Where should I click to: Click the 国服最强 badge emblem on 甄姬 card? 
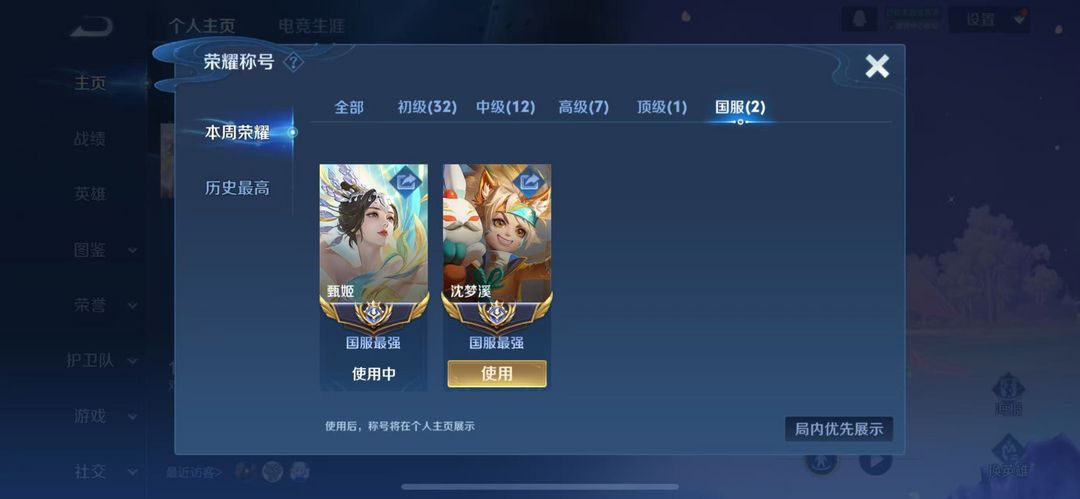[x=373, y=314]
